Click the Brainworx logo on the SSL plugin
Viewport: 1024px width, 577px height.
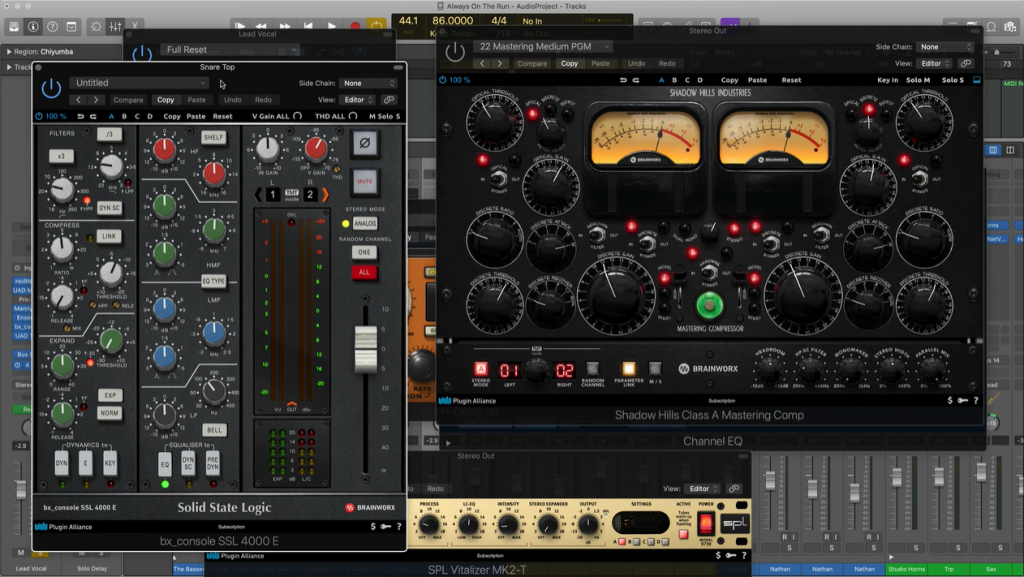click(371, 507)
